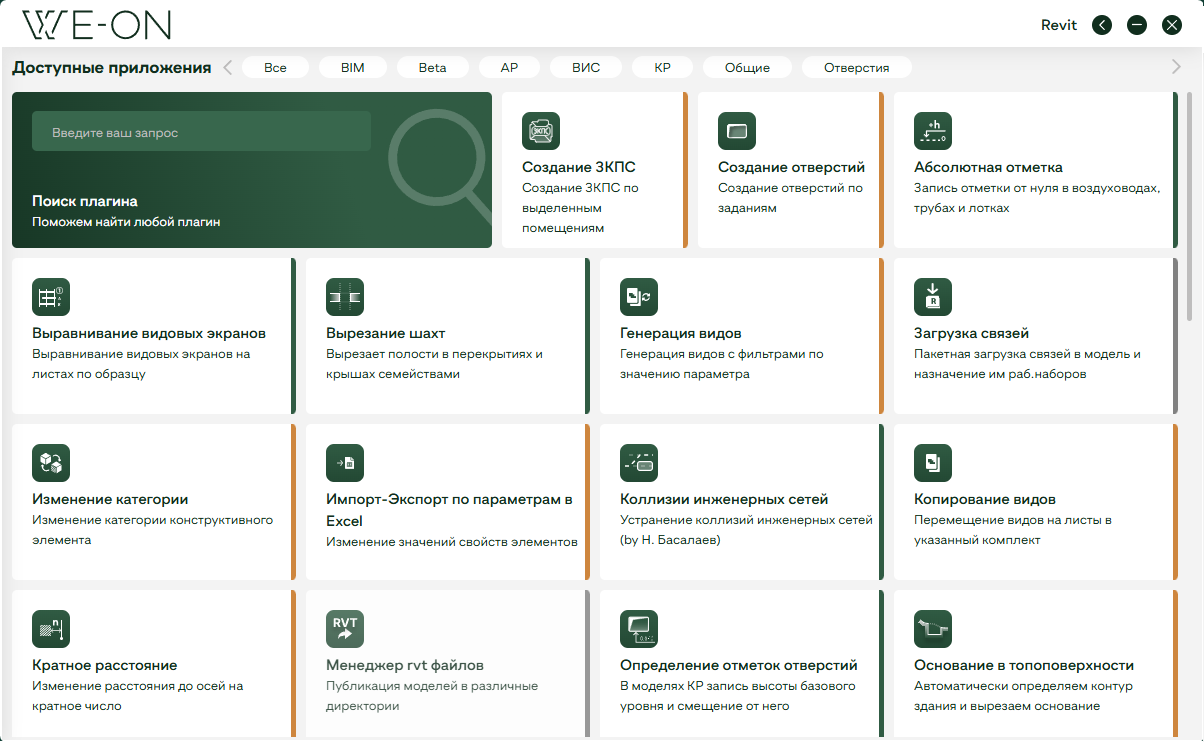Click the Выравнивание видовых экранов icon
Screen dimensions: 1204x742
pos(51,297)
